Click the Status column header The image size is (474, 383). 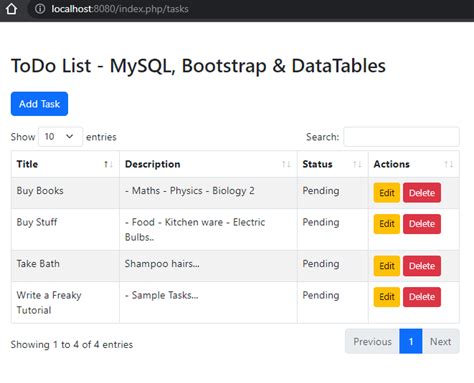[x=333, y=164]
